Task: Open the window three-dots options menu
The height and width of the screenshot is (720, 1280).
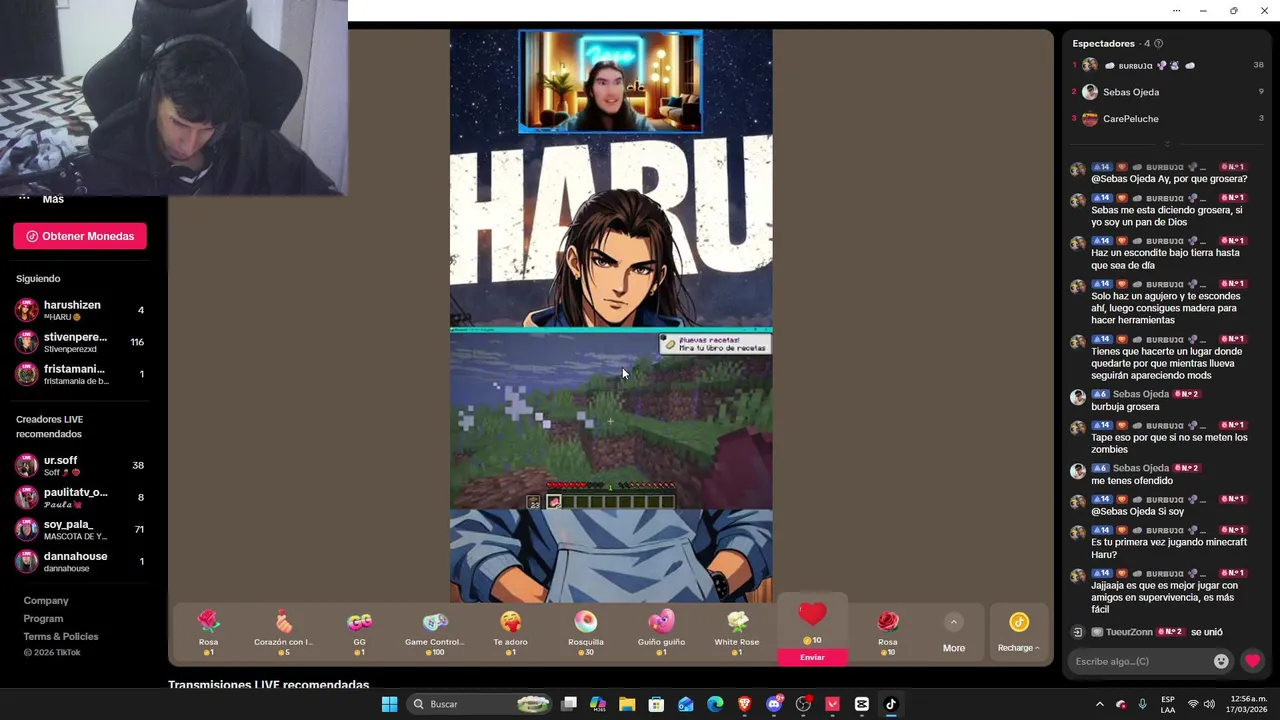Action: coord(1176,11)
